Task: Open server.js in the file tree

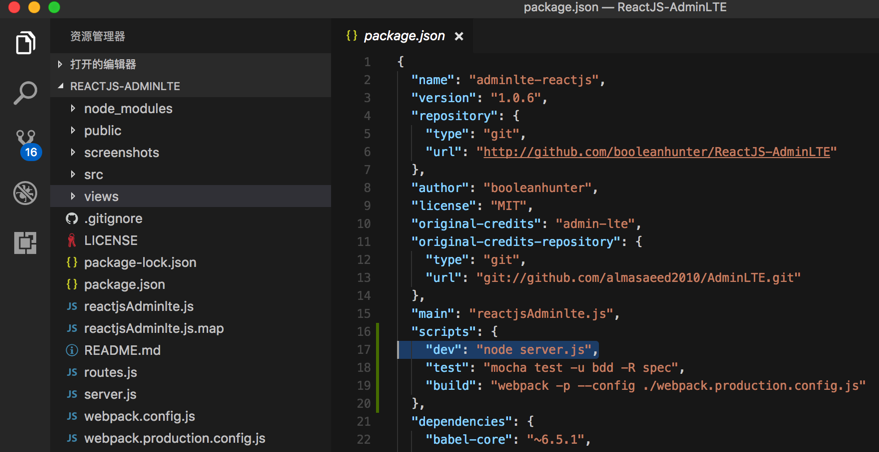Action: coord(110,394)
